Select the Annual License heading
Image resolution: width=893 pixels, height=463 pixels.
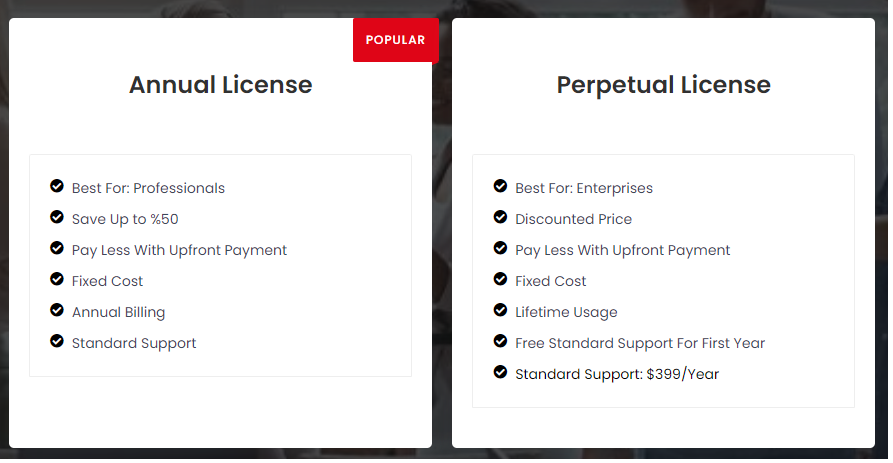[220, 85]
